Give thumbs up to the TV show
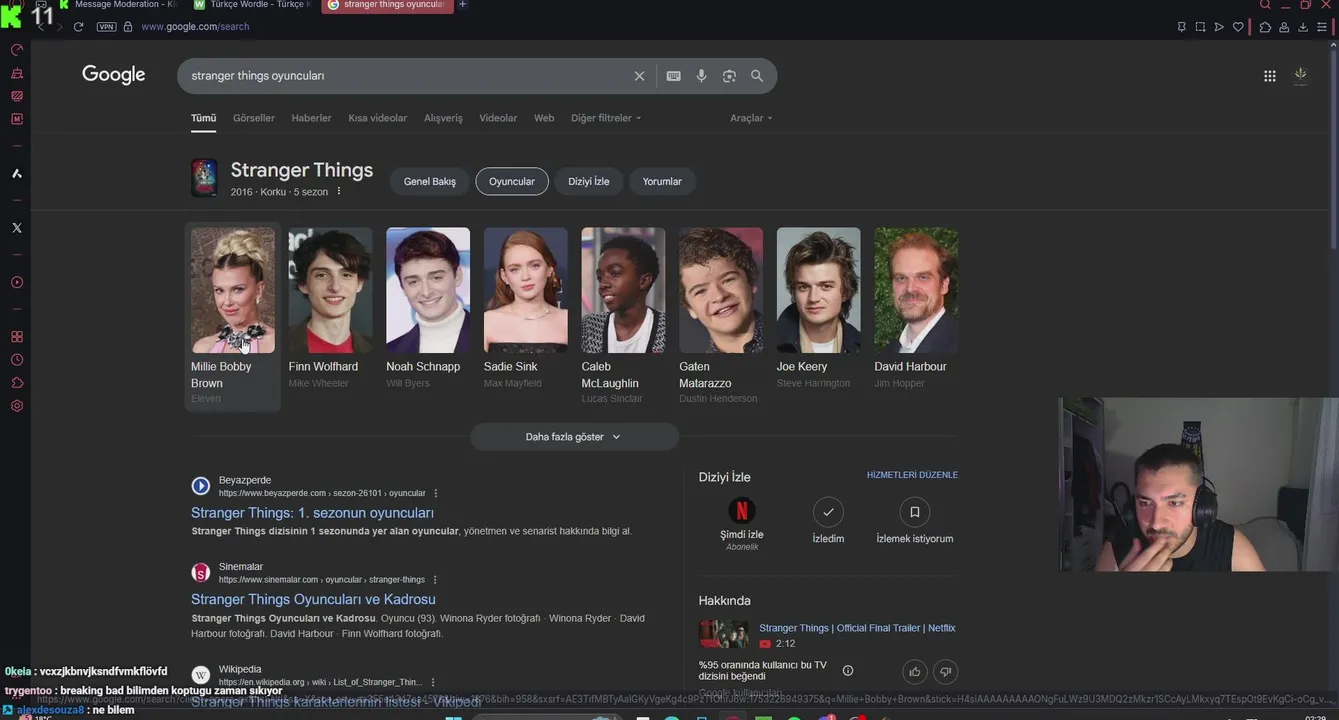The image size is (1339, 720). tap(914, 671)
